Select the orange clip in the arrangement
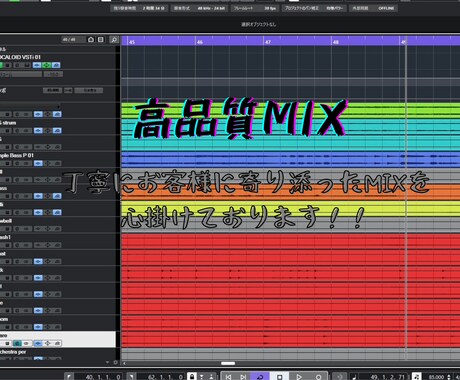Screen dimensions: 460x380 click(290, 192)
